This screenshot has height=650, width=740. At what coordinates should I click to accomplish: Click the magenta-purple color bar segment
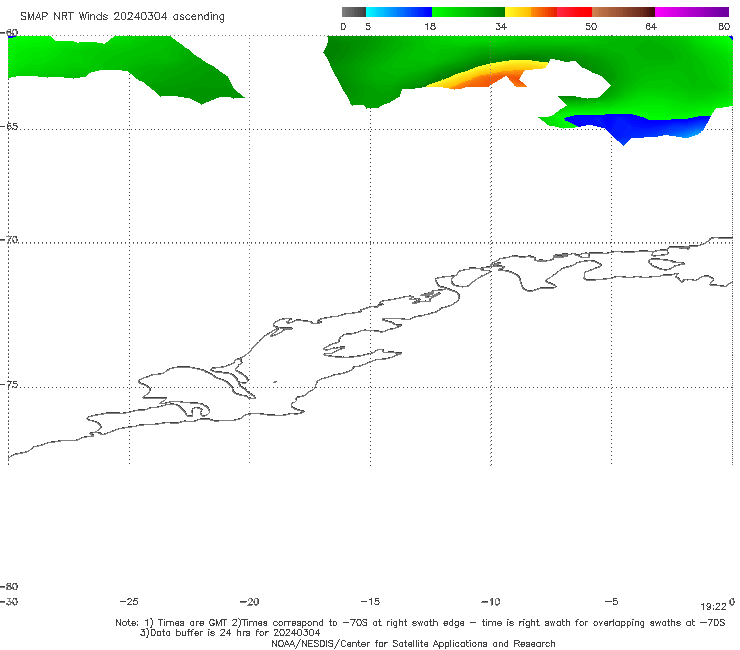point(692,12)
